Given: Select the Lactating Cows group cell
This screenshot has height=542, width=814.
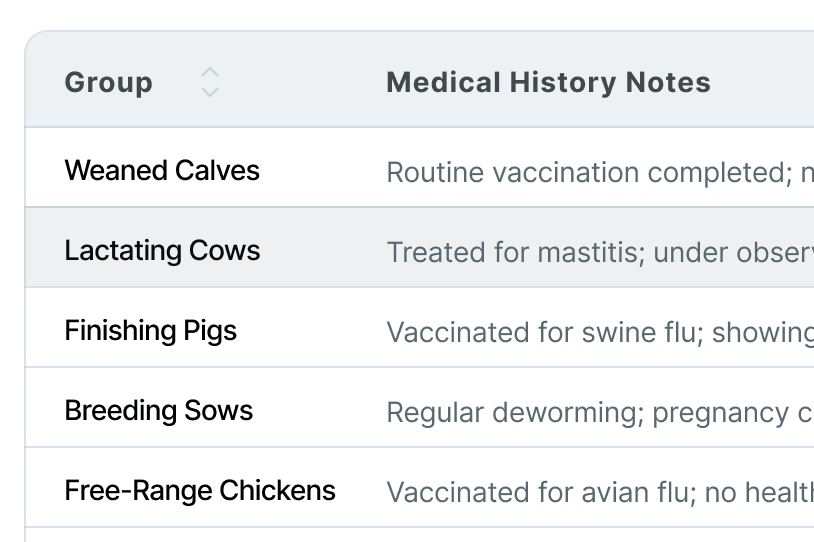Looking at the screenshot, I should click(x=162, y=250).
